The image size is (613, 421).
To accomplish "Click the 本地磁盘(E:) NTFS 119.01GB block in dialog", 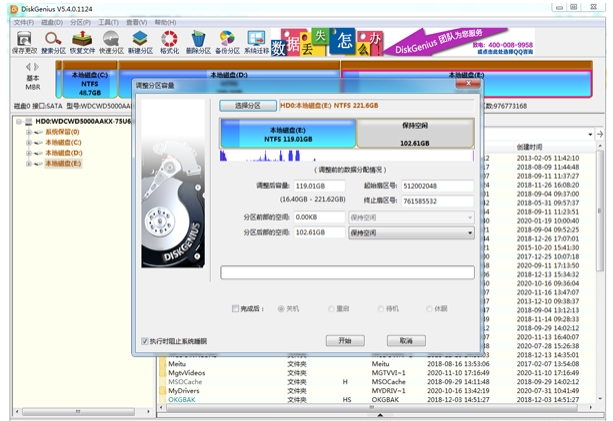I will pos(288,134).
